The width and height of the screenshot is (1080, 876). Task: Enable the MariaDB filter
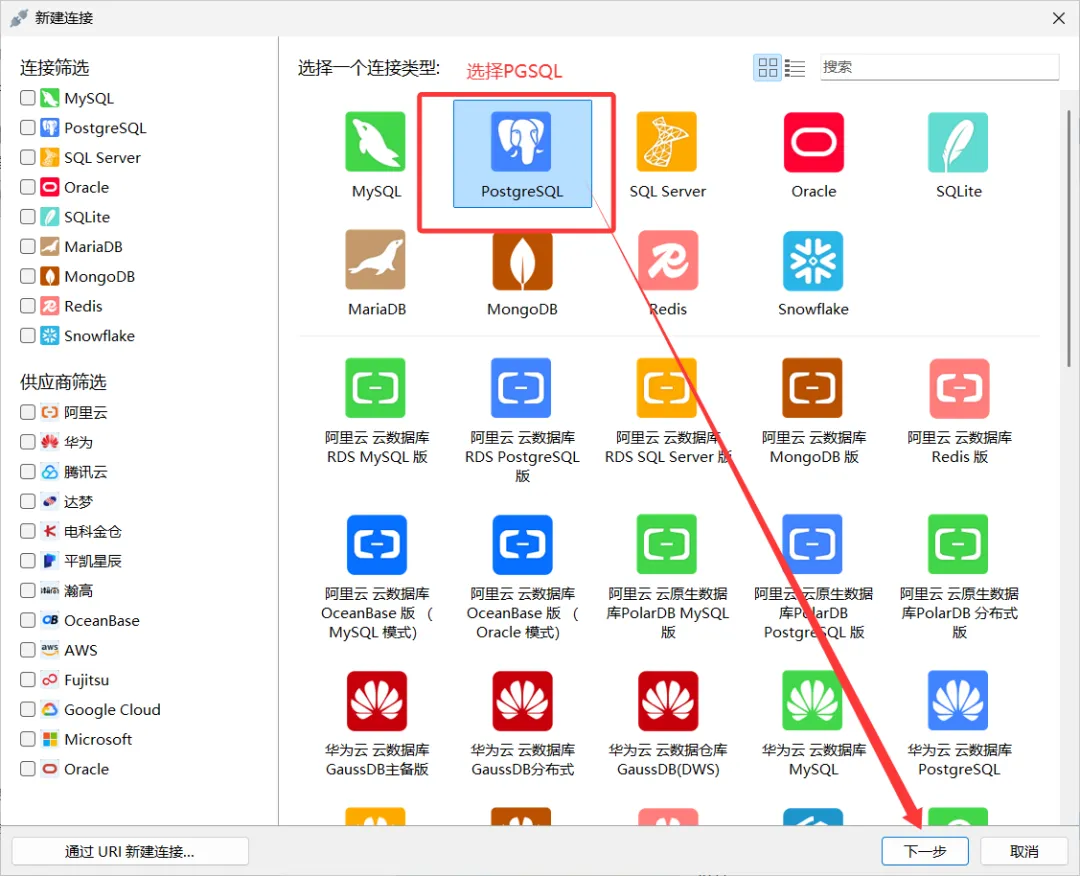pos(28,246)
